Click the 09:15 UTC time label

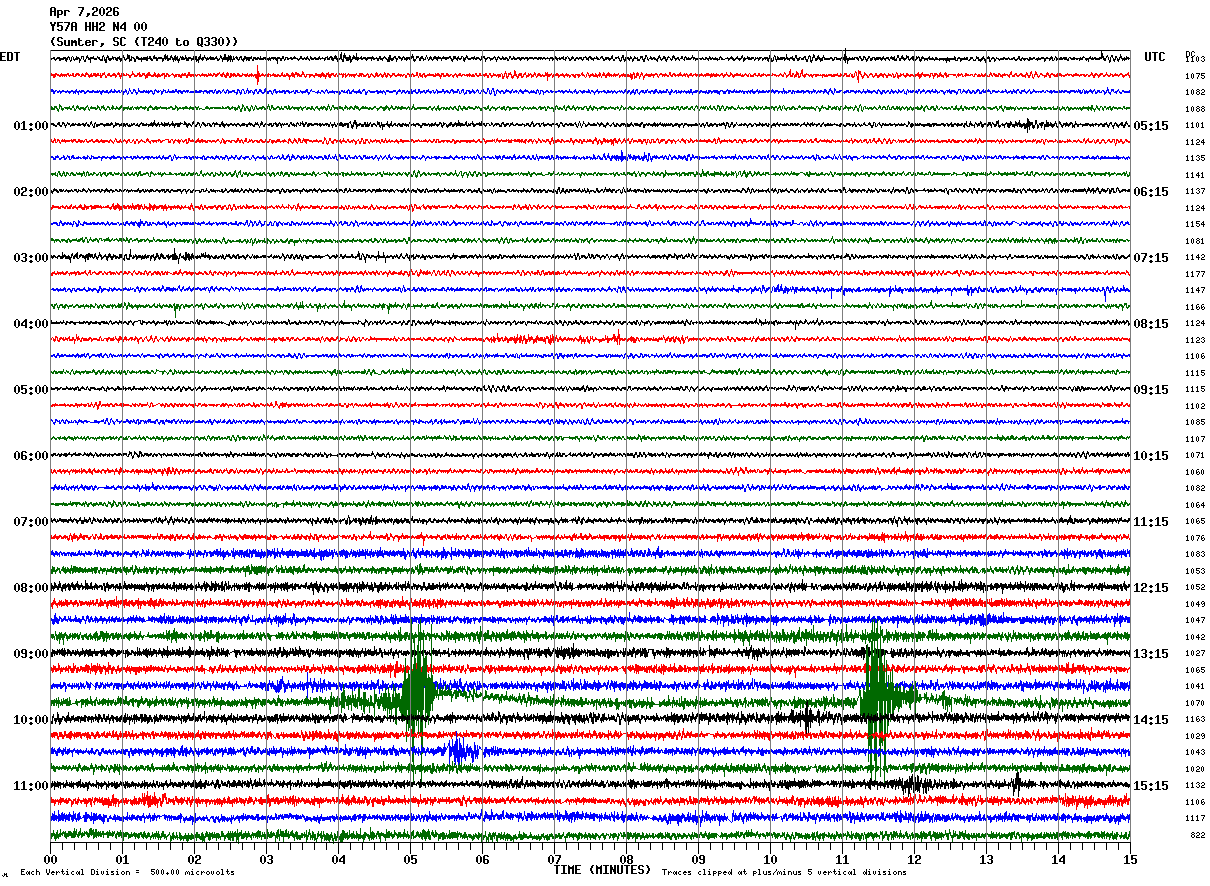tap(1151, 390)
